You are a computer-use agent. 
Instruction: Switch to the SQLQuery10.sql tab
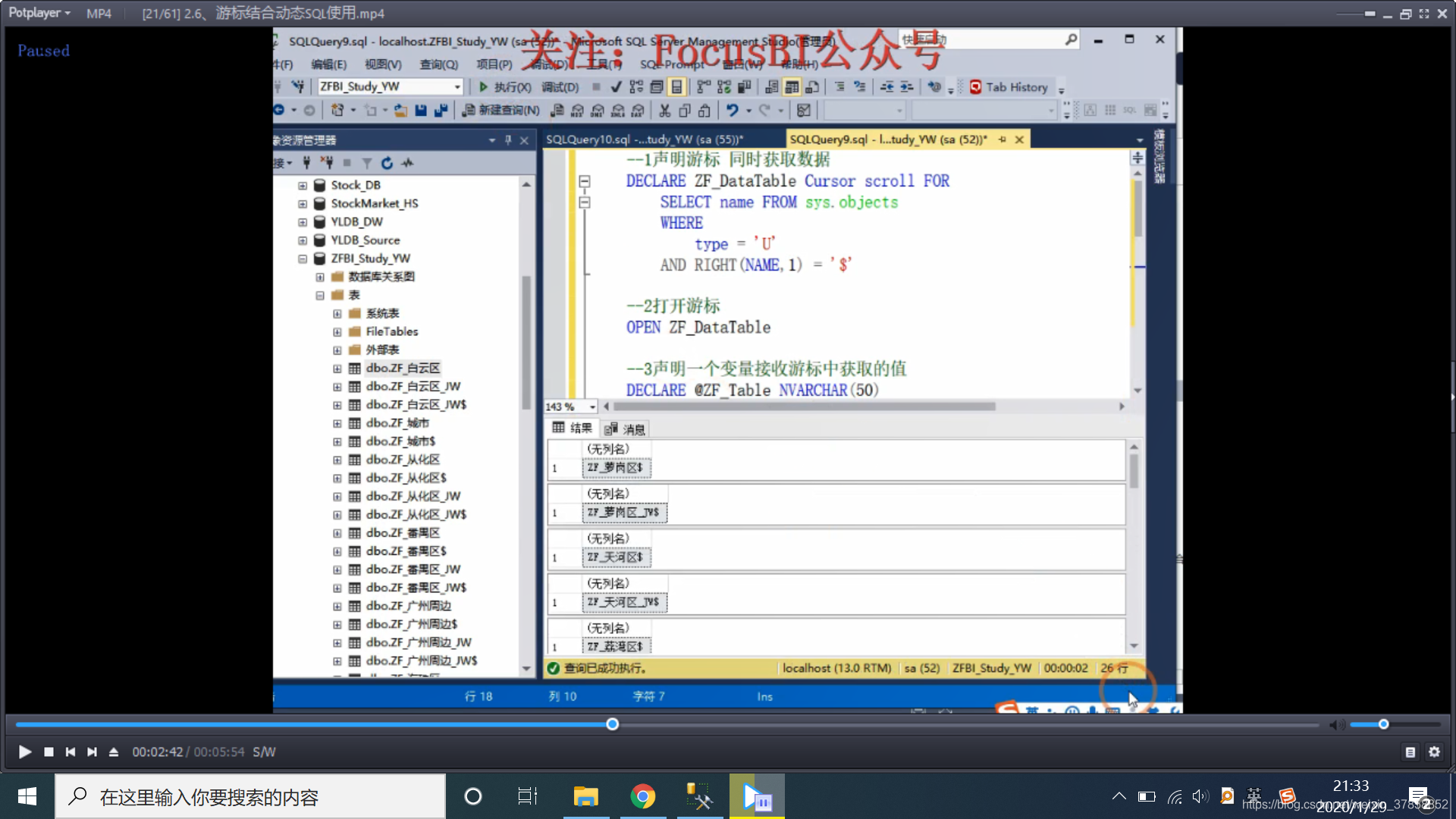[643, 140]
